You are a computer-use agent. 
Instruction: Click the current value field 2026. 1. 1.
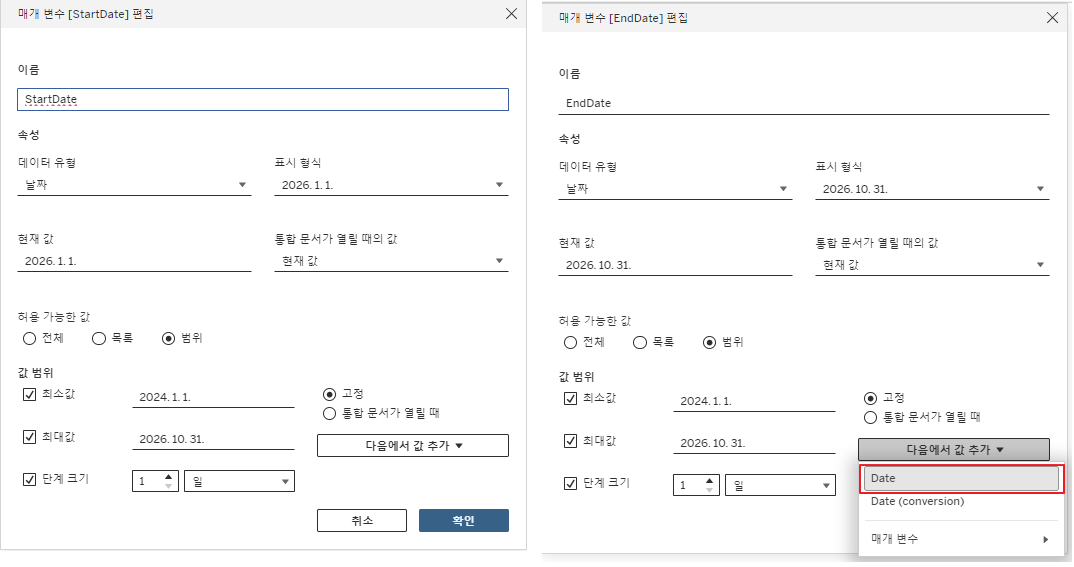(x=134, y=261)
